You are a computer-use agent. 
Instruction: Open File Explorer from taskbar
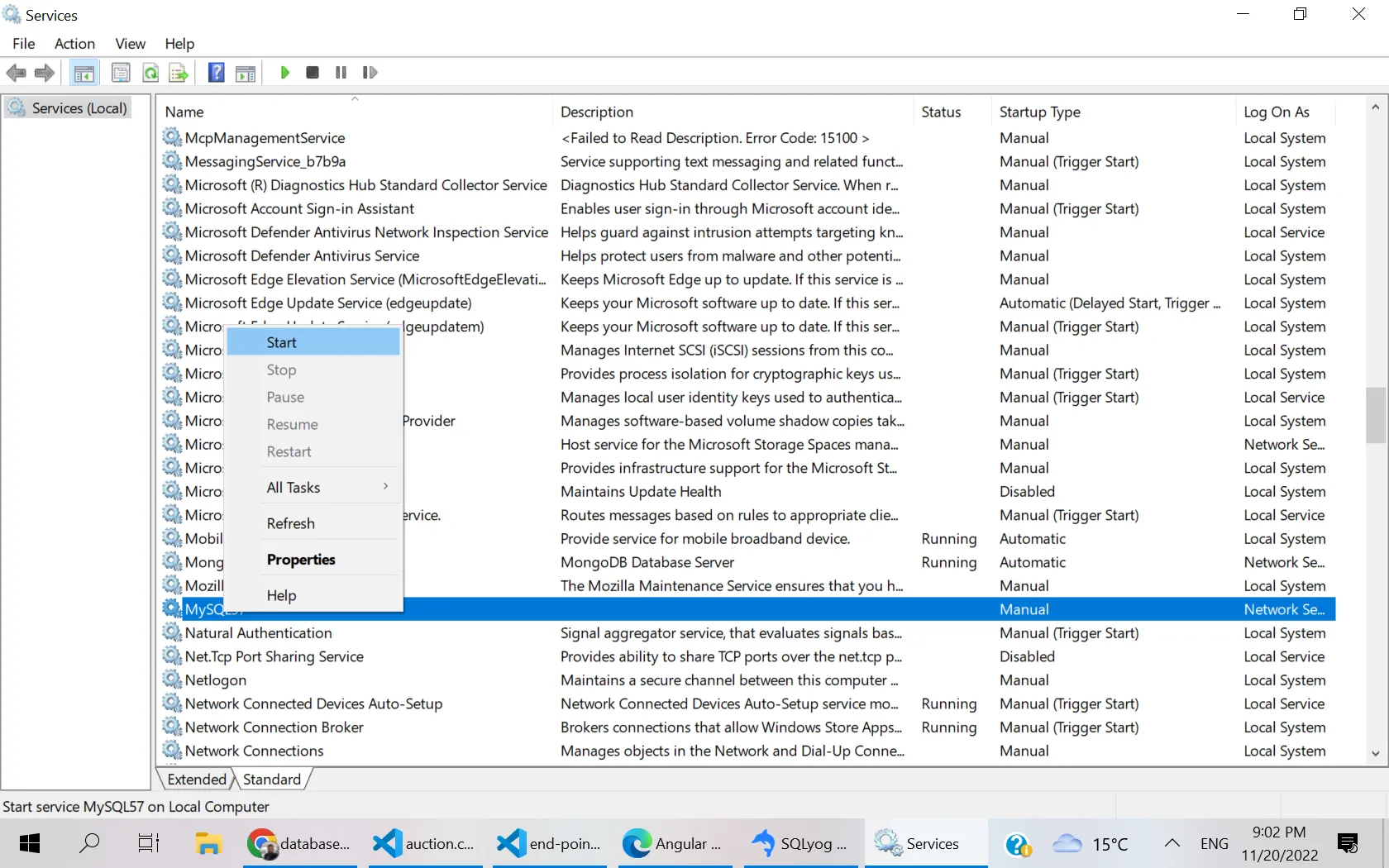(208, 843)
